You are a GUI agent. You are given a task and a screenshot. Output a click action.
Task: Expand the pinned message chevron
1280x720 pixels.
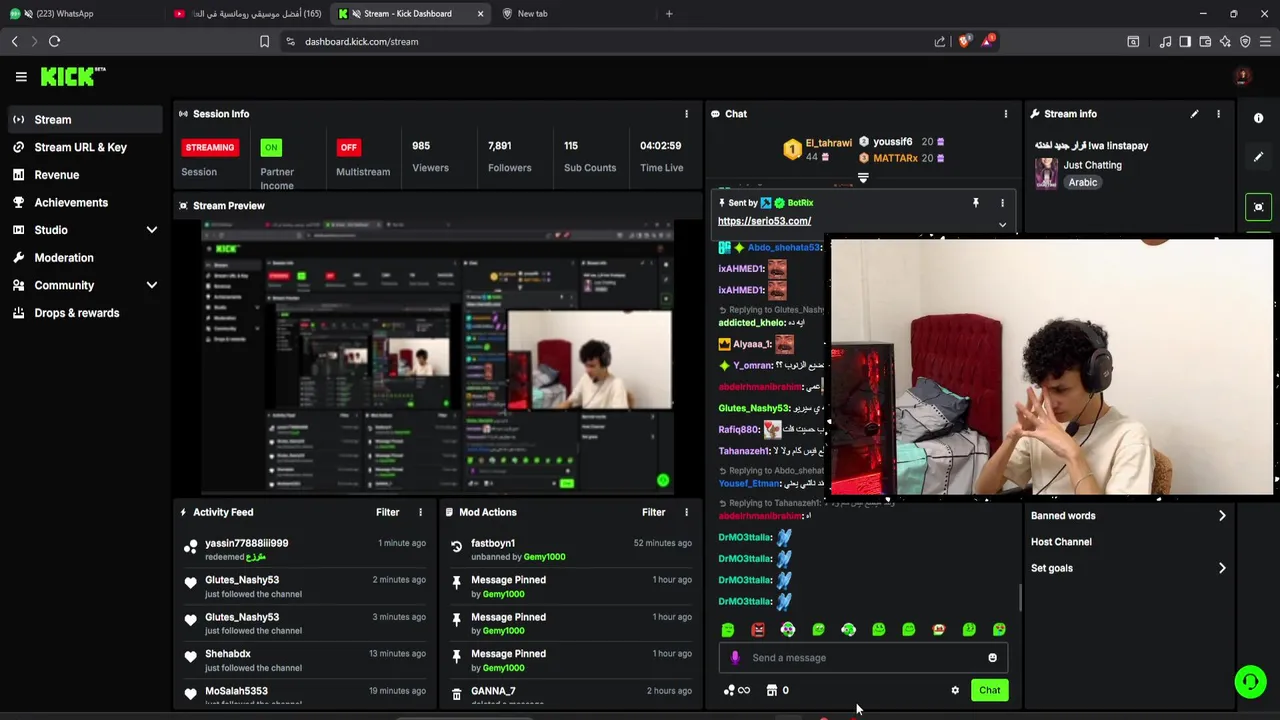[x=1002, y=225]
